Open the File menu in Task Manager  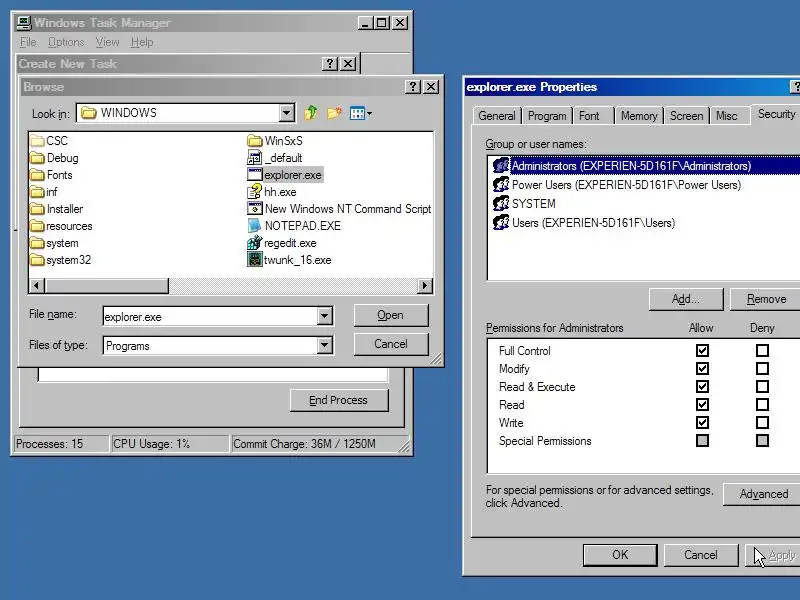tap(28, 42)
